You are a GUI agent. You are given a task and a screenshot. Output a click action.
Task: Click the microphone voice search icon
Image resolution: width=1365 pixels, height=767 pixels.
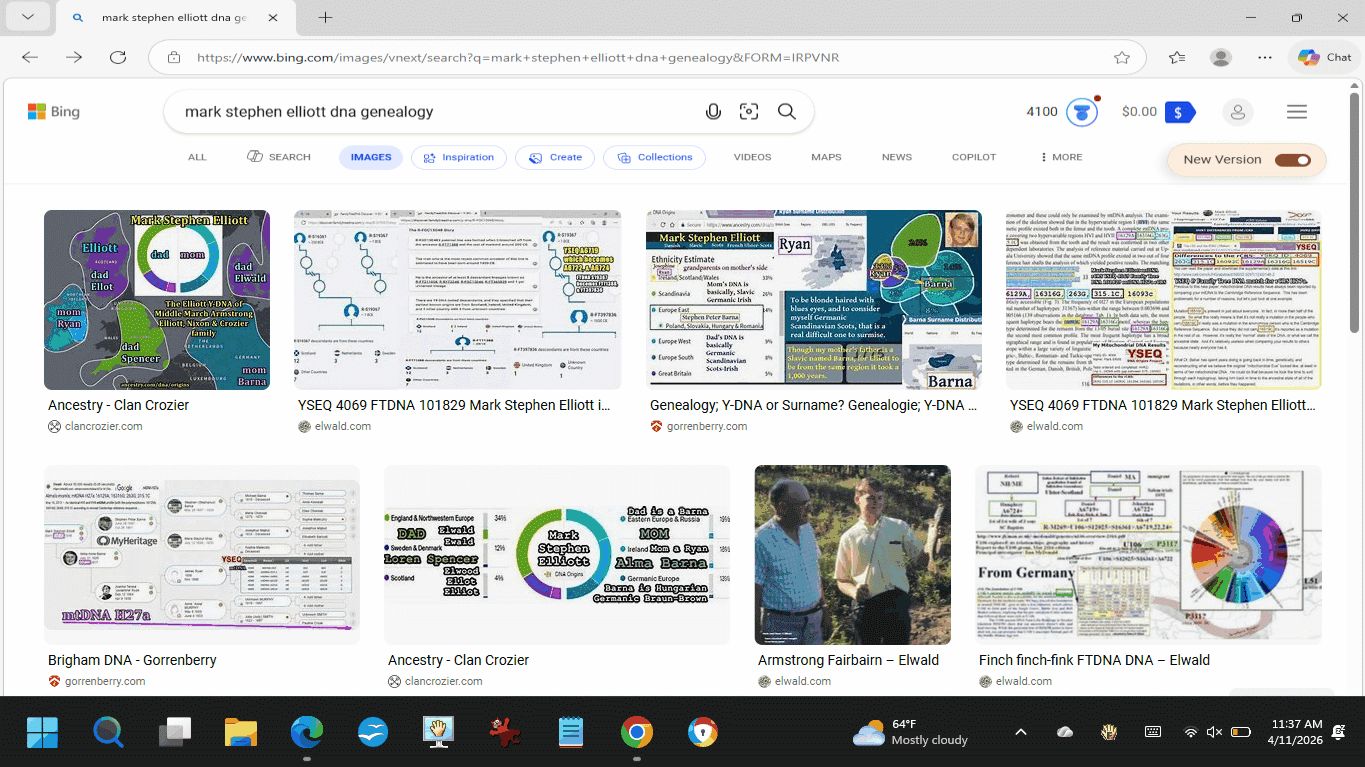pos(713,112)
